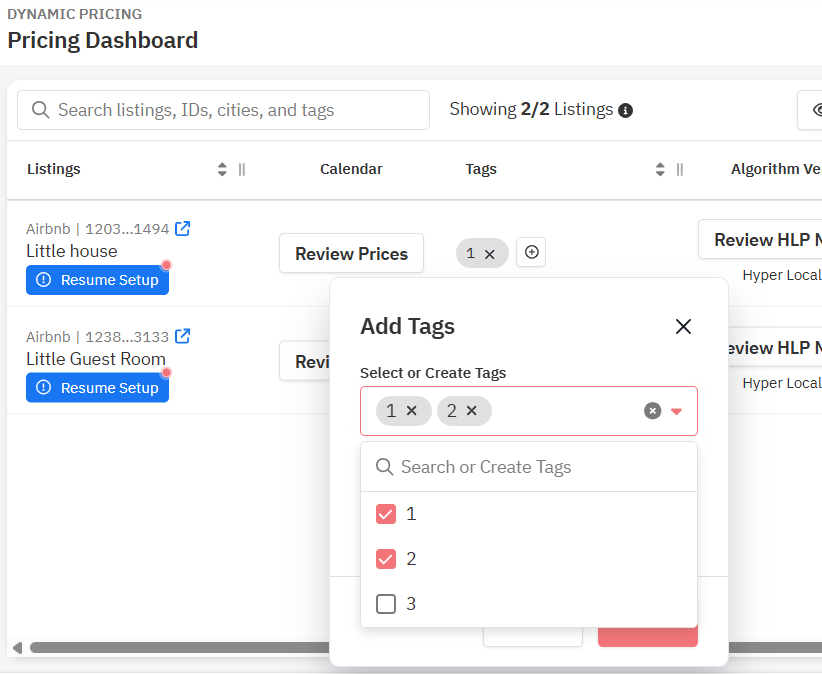Uncheck tag 2 checkbox
The height and width of the screenshot is (674, 822).
pyautogui.click(x=386, y=559)
